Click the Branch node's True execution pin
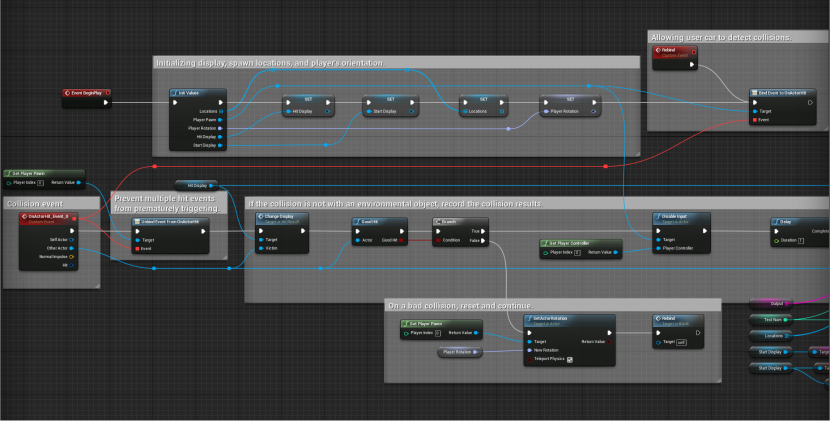Screen dimensions: 830x421 pos(483,231)
